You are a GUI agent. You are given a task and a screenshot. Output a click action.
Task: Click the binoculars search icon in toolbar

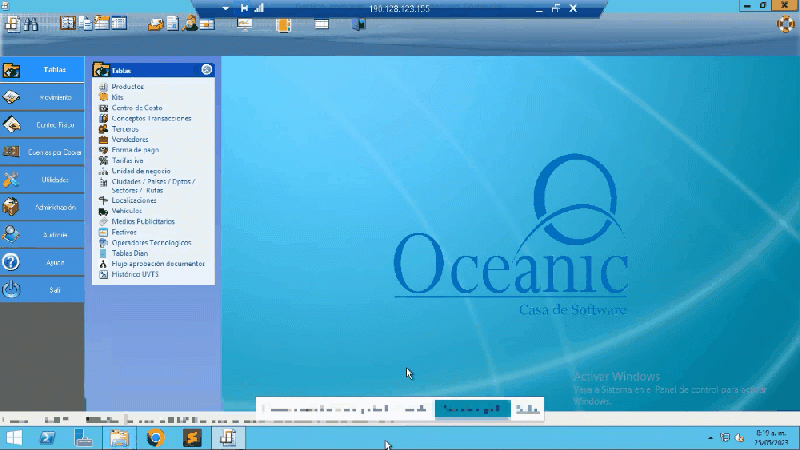point(29,23)
